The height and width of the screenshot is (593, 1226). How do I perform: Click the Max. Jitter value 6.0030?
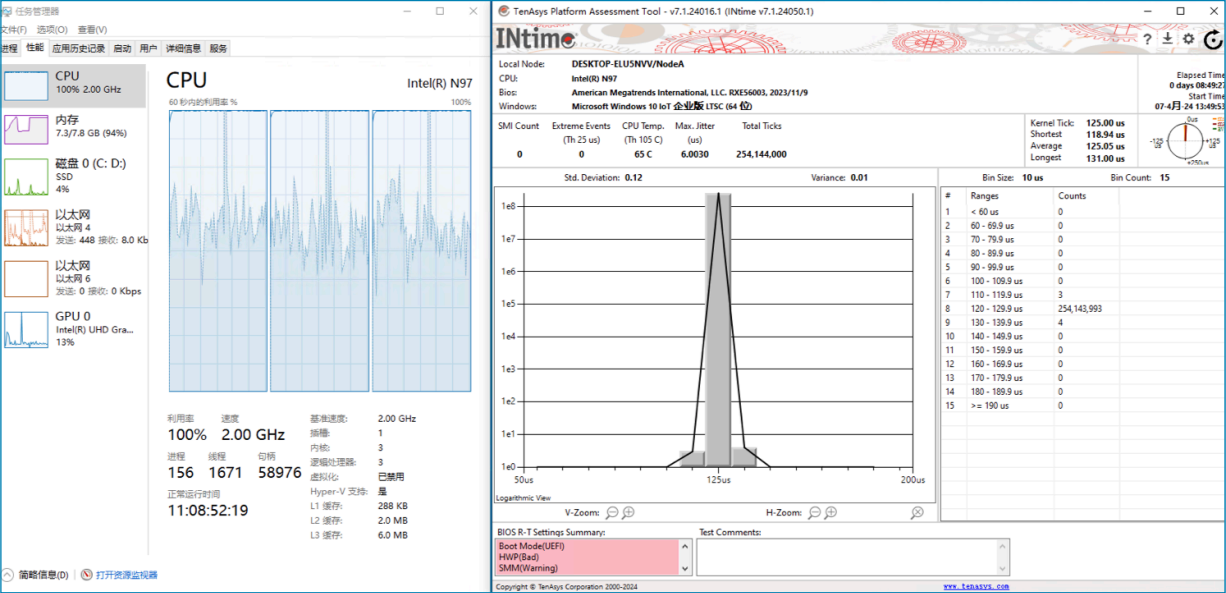pyautogui.click(x=695, y=155)
